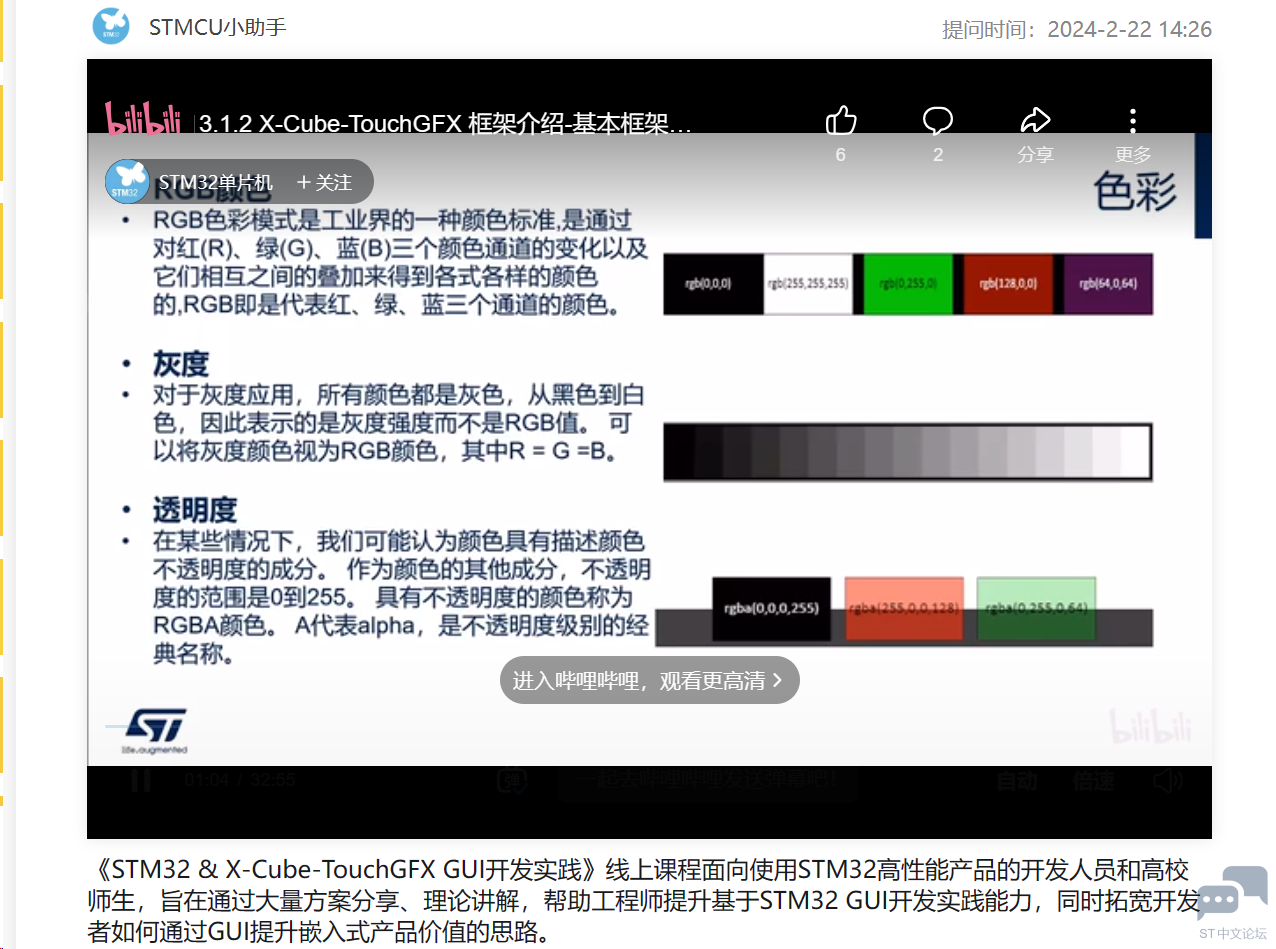The width and height of the screenshot is (1276, 949).
Task: Share the video via 分享 arrow icon
Action: tap(1035, 122)
